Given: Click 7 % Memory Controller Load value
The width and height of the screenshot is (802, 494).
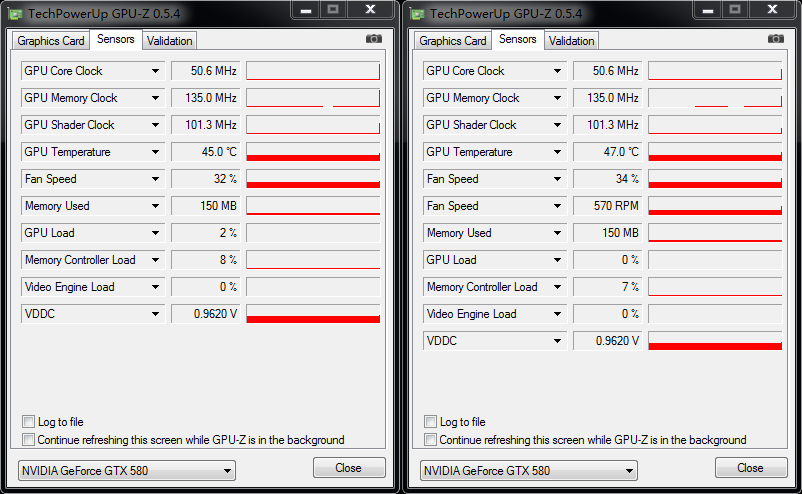Looking at the screenshot, I should coord(608,287).
